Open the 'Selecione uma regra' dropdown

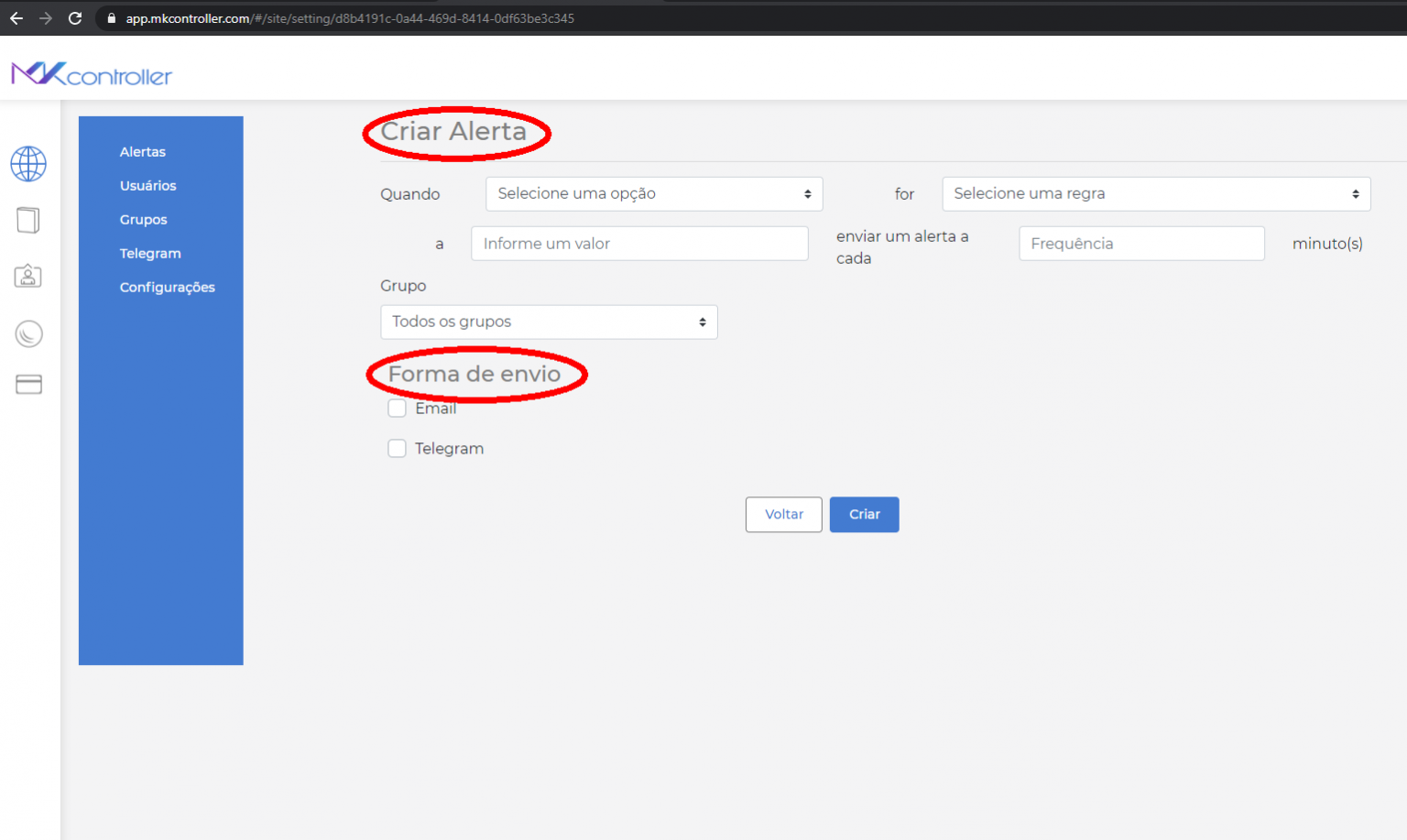[x=1156, y=193]
